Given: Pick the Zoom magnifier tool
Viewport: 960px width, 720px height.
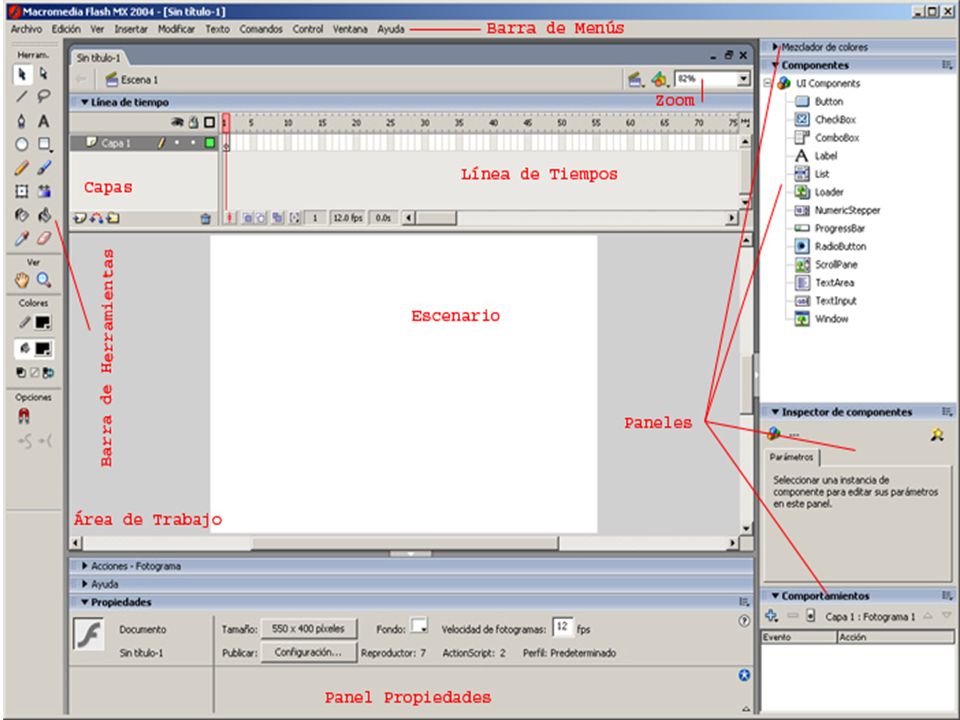Looking at the screenshot, I should coord(43,280).
